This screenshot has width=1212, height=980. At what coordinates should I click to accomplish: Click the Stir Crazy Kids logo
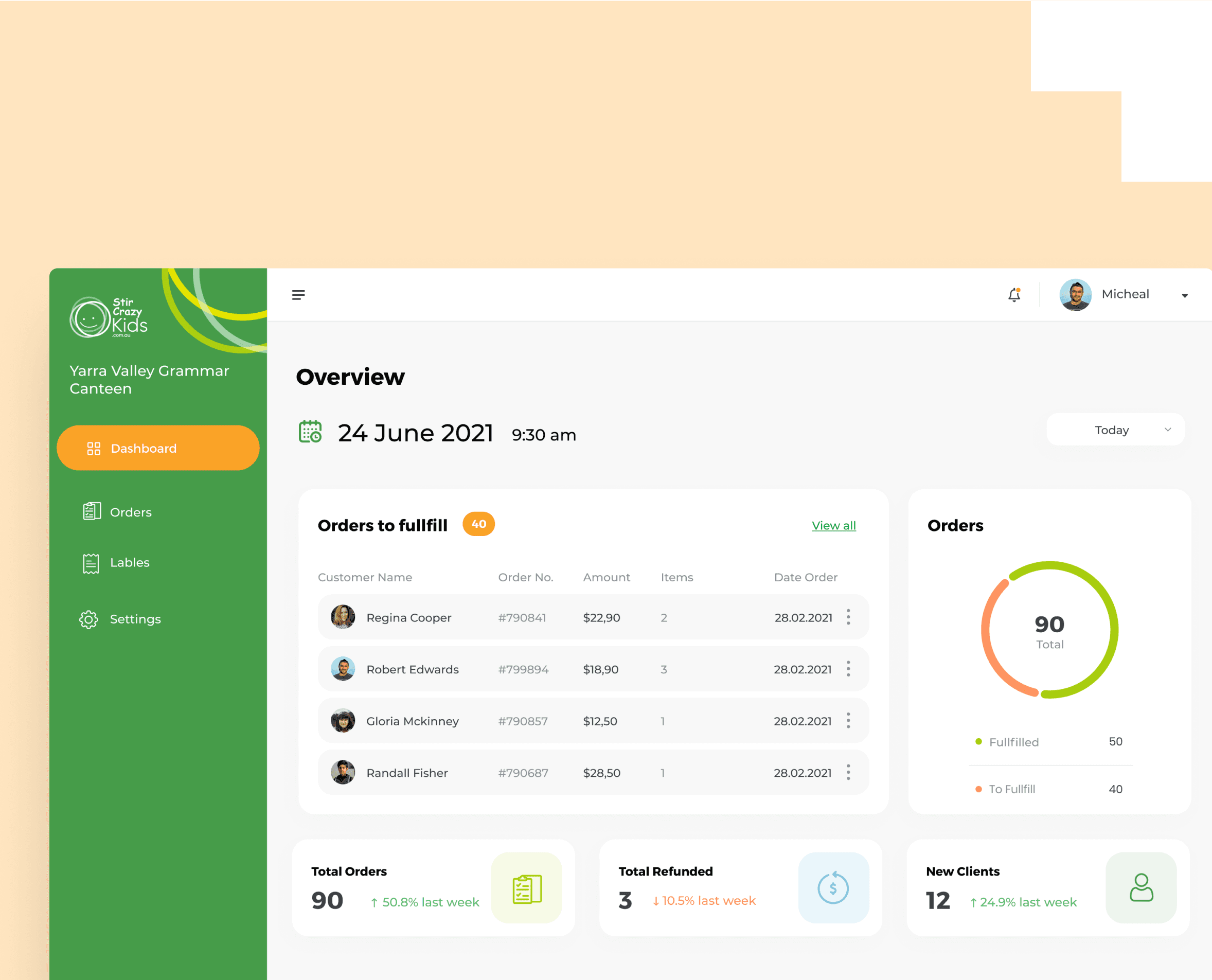point(109,316)
